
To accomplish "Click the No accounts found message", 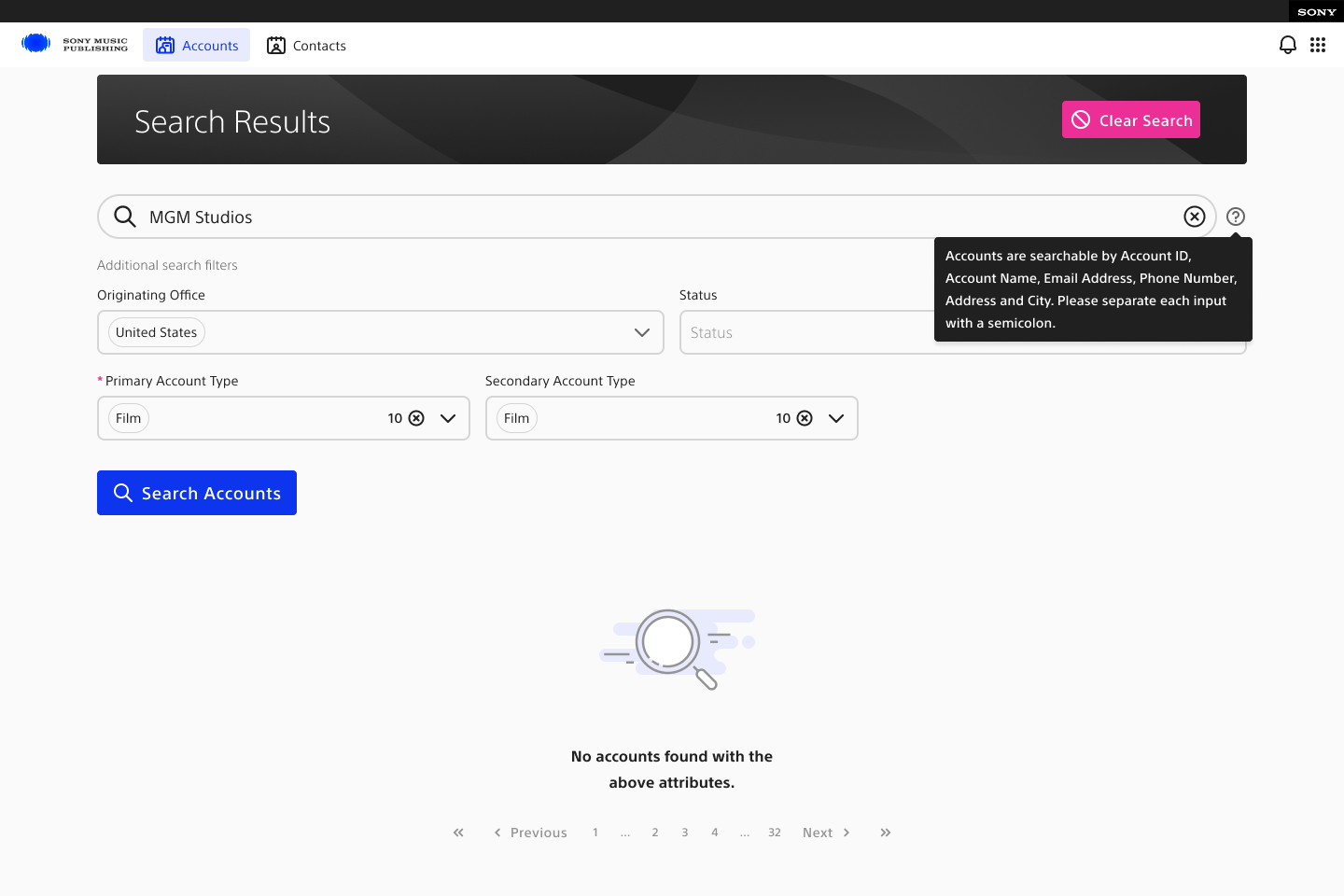I will 672,769.
